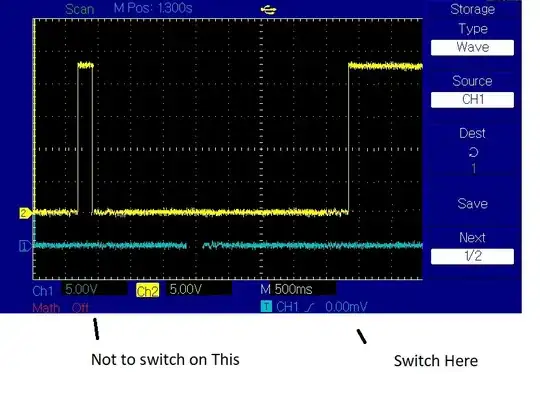This screenshot has height=393, width=540.
Task: Click the narrow yellow pulse top
Action: click(85, 65)
